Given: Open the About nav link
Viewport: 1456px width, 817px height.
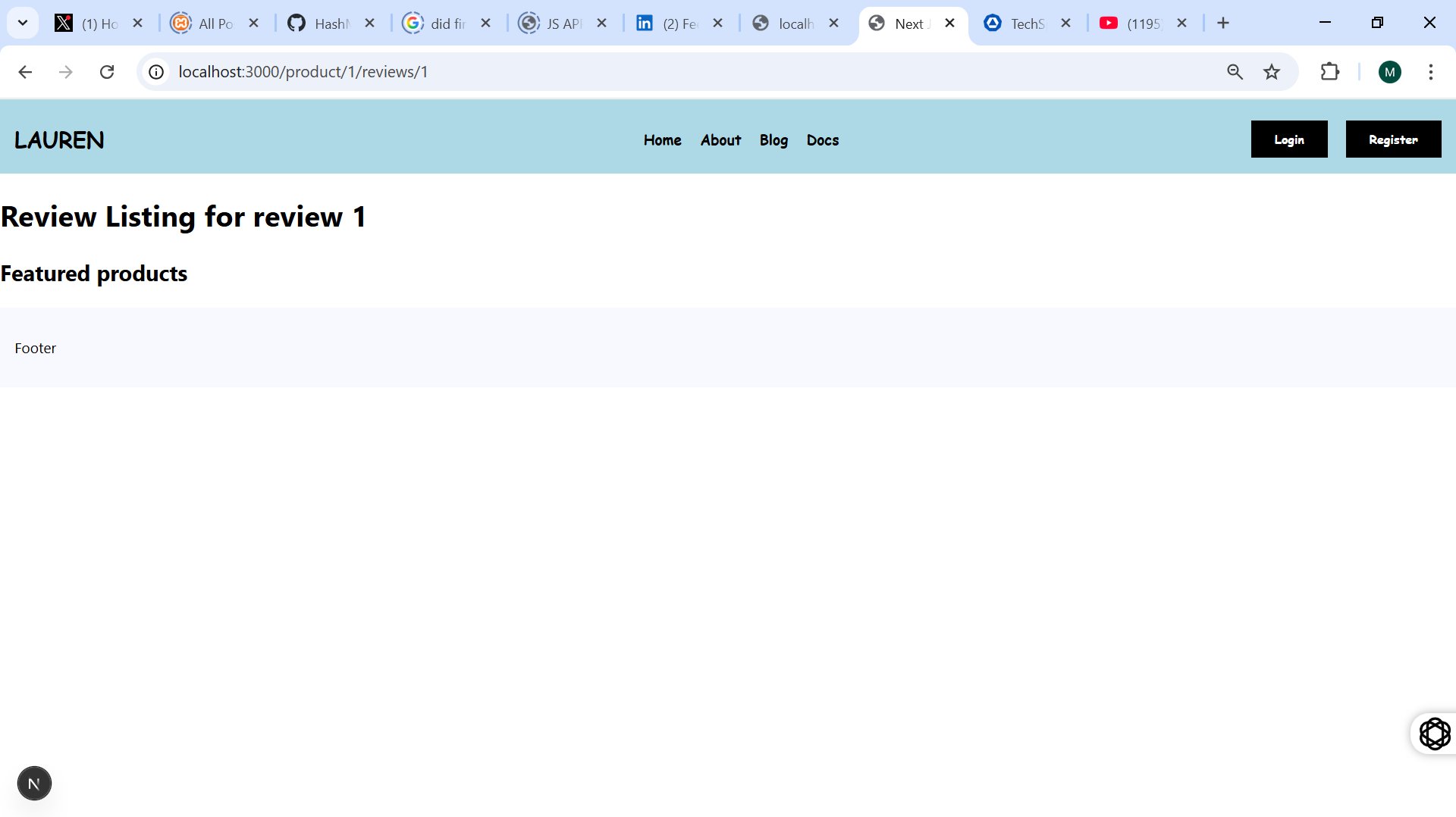Looking at the screenshot, I should pos(720,140).
